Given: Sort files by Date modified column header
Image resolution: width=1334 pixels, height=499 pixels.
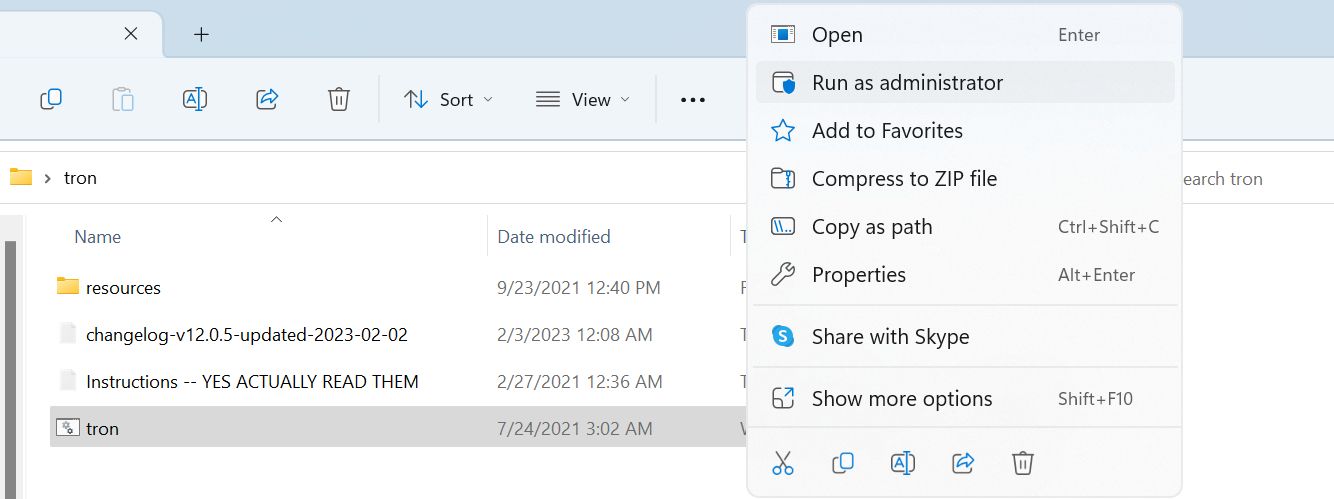Looking at the screenshot, I should point(553,236).
